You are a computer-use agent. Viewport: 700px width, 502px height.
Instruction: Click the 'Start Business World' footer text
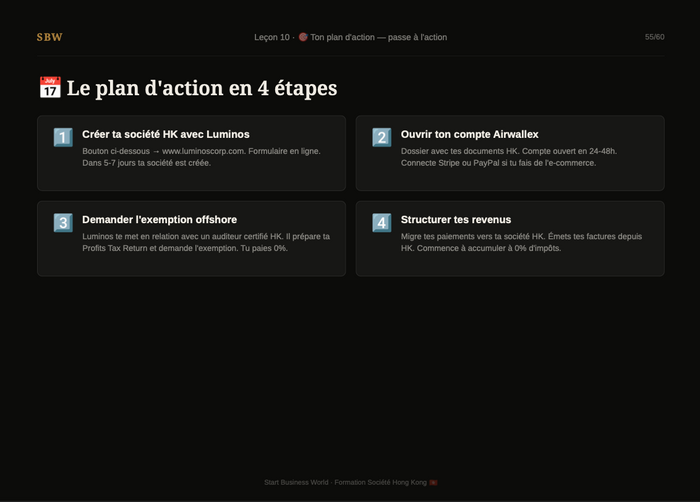pyautogui.click(x=296, y=482)
